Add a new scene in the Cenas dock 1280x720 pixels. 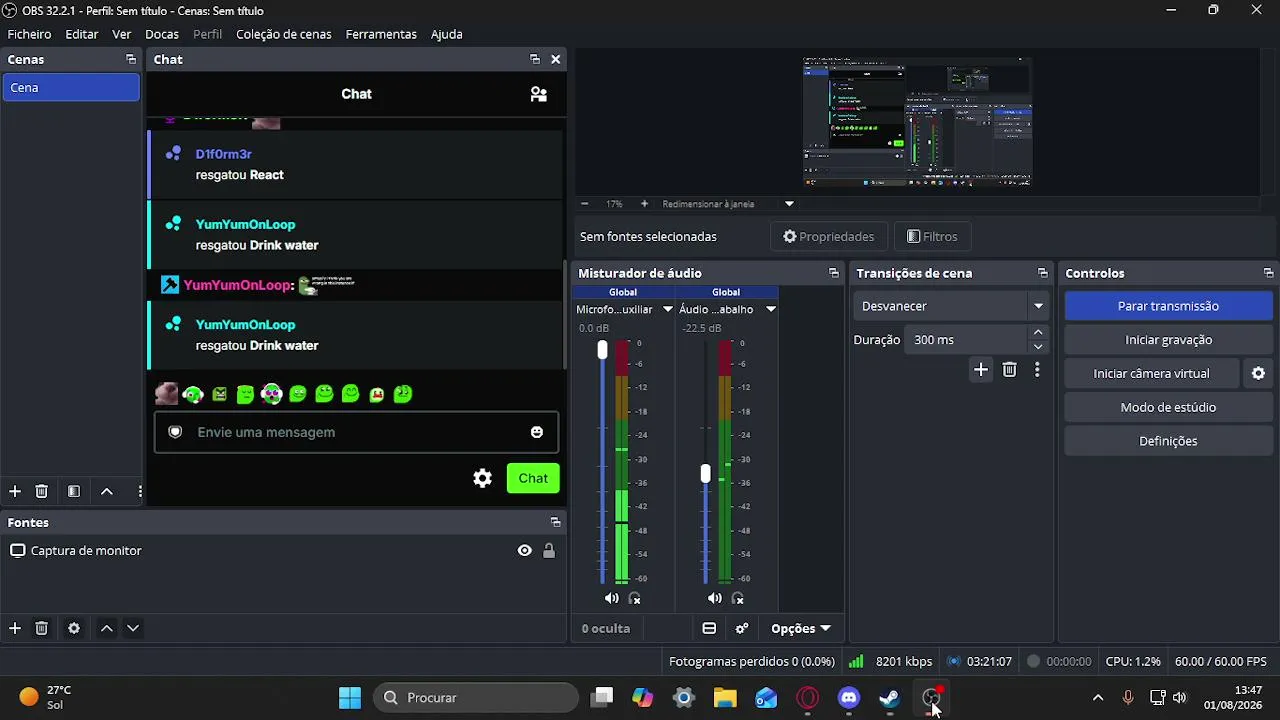[15, 491]
